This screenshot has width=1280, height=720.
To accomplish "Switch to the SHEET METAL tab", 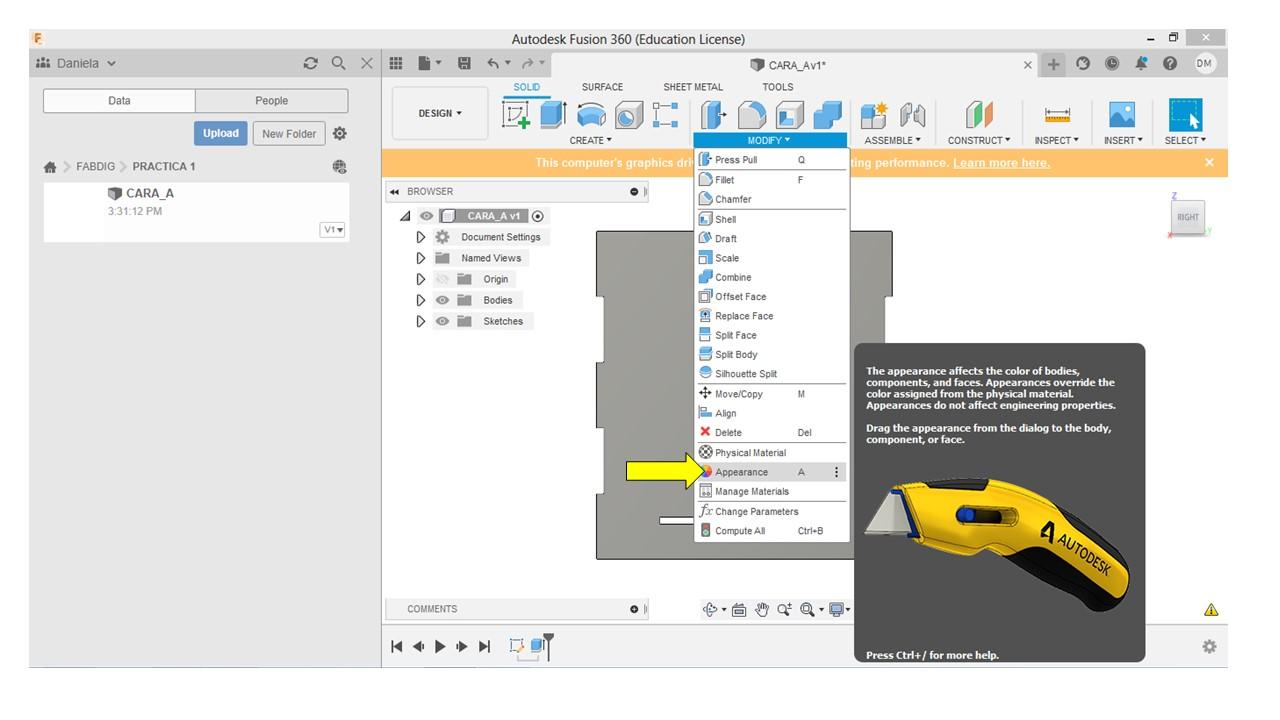I will (693, 87).
